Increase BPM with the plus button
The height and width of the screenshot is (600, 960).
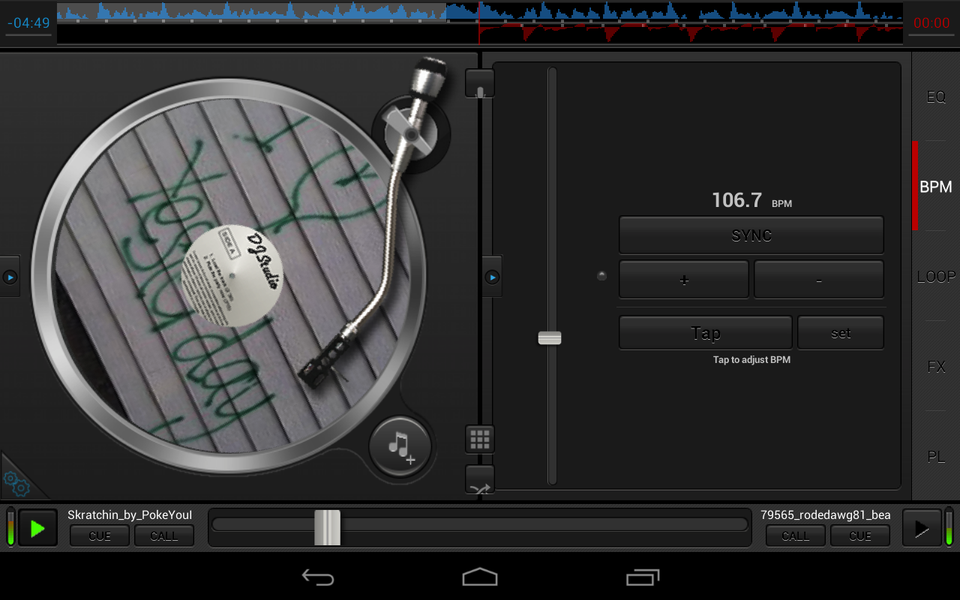(x=683, y=279)
